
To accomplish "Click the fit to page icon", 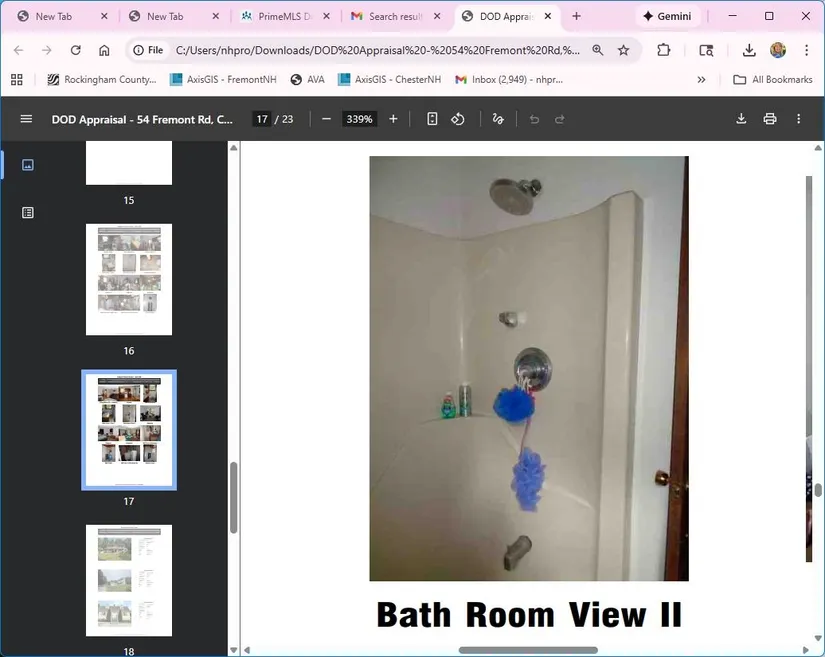I will click(432, 119).
